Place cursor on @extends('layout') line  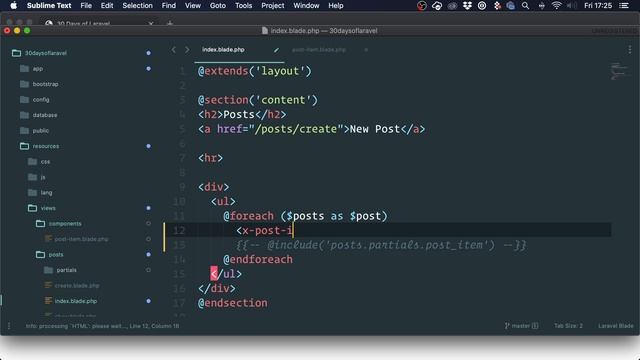(x=255, y=71)
